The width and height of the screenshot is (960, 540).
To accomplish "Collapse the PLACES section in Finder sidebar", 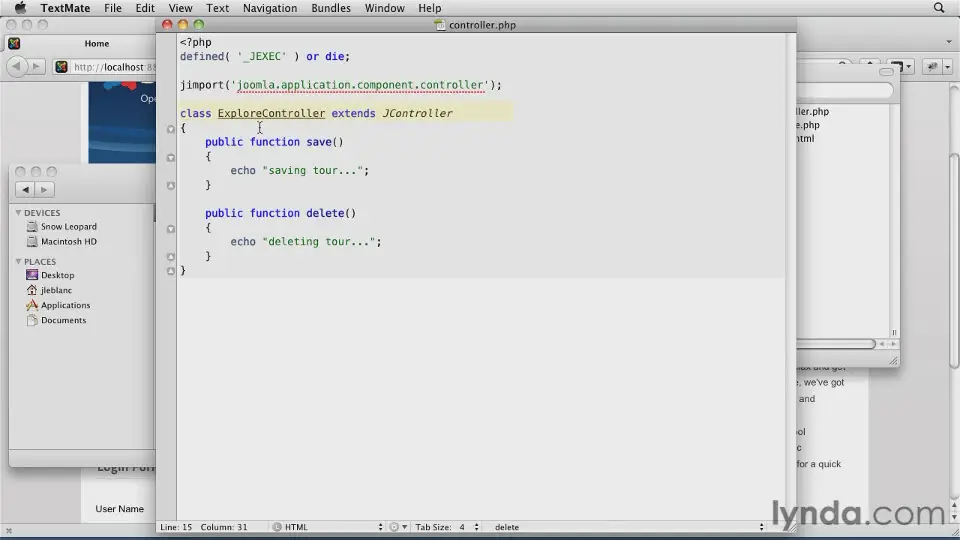I will coord(18,261).
